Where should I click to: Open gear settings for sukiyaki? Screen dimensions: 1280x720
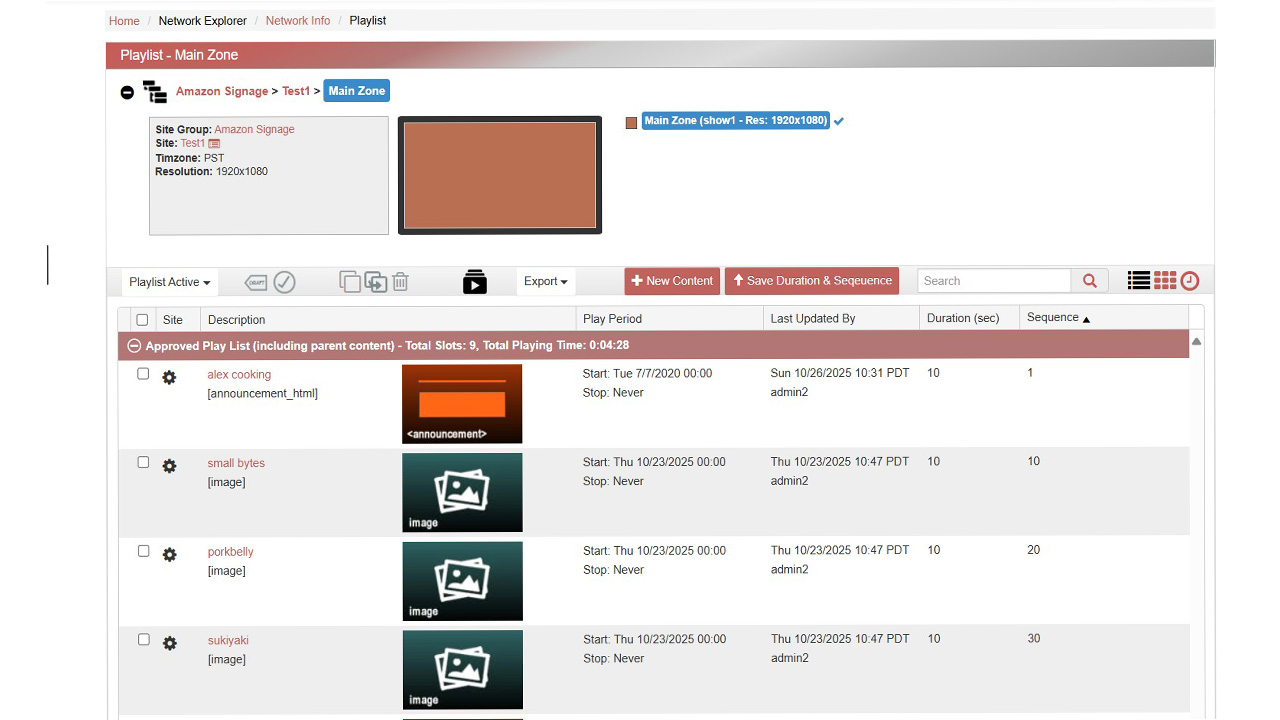point(169,643)
